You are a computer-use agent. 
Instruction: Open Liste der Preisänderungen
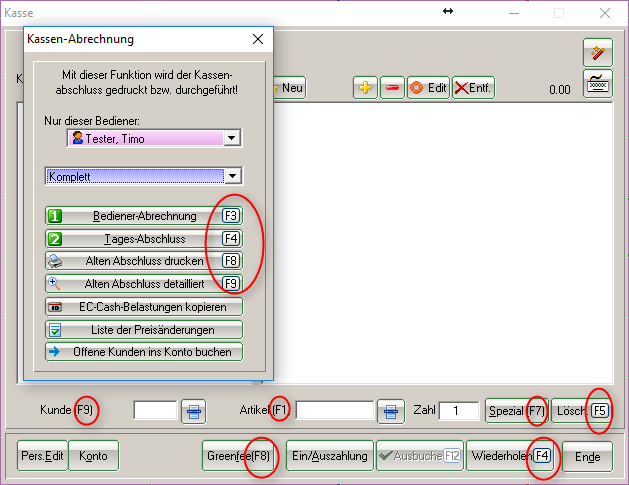144,329
